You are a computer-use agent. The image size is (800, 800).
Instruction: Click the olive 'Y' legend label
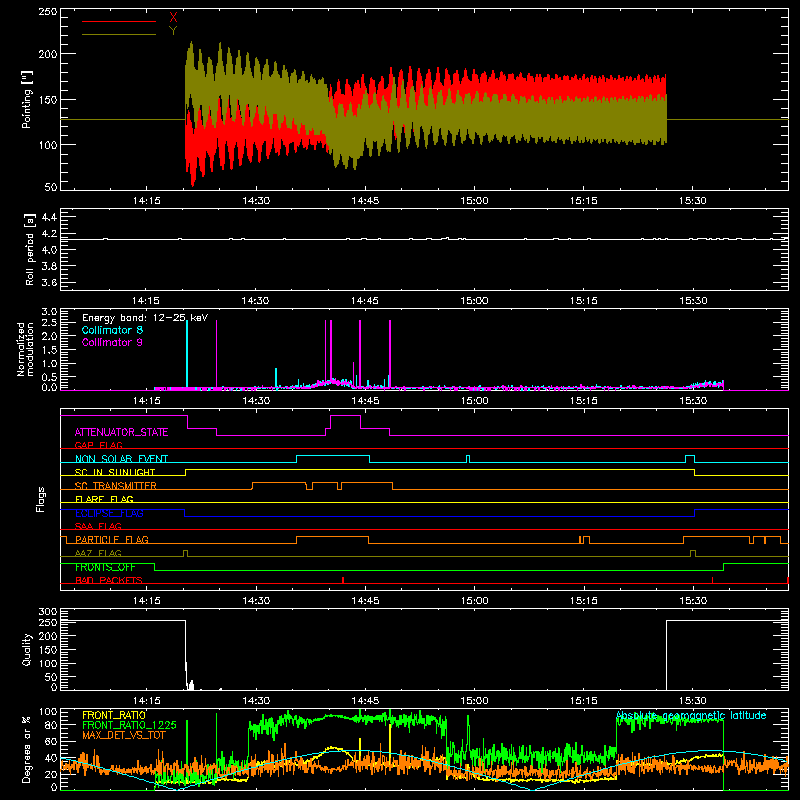coord(173,31)
